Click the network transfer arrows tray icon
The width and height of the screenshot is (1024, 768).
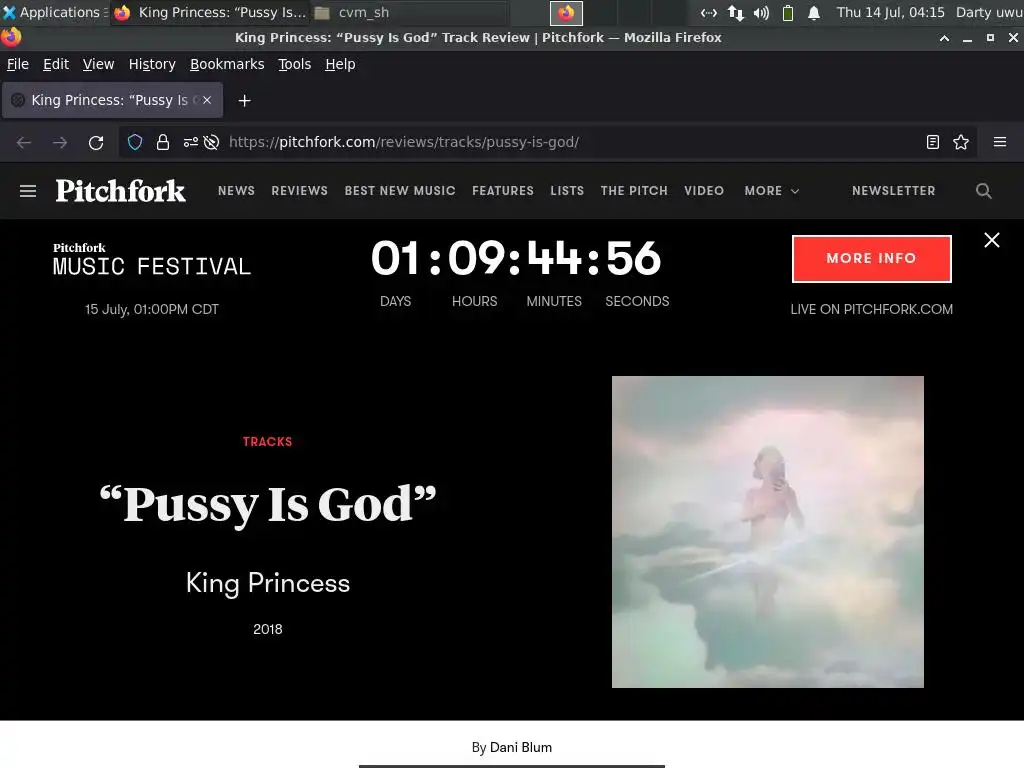(736, 12)
